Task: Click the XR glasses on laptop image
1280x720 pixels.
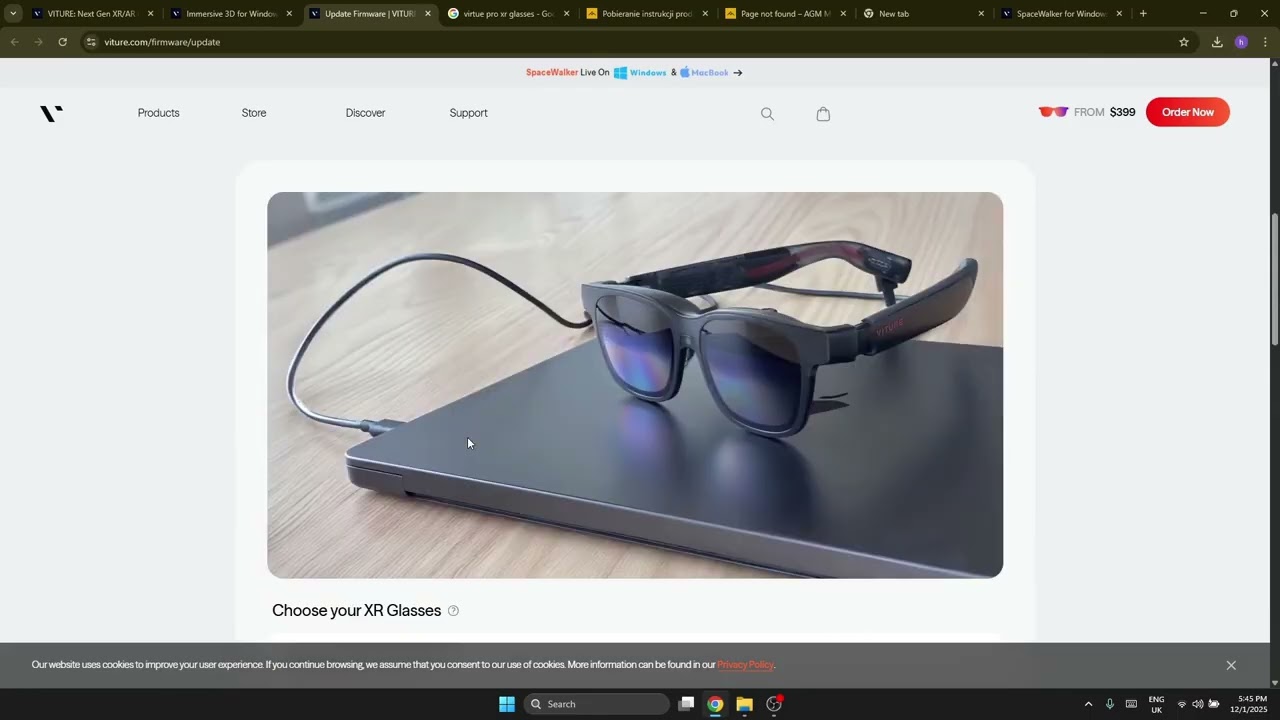Action: pos(635,385)
